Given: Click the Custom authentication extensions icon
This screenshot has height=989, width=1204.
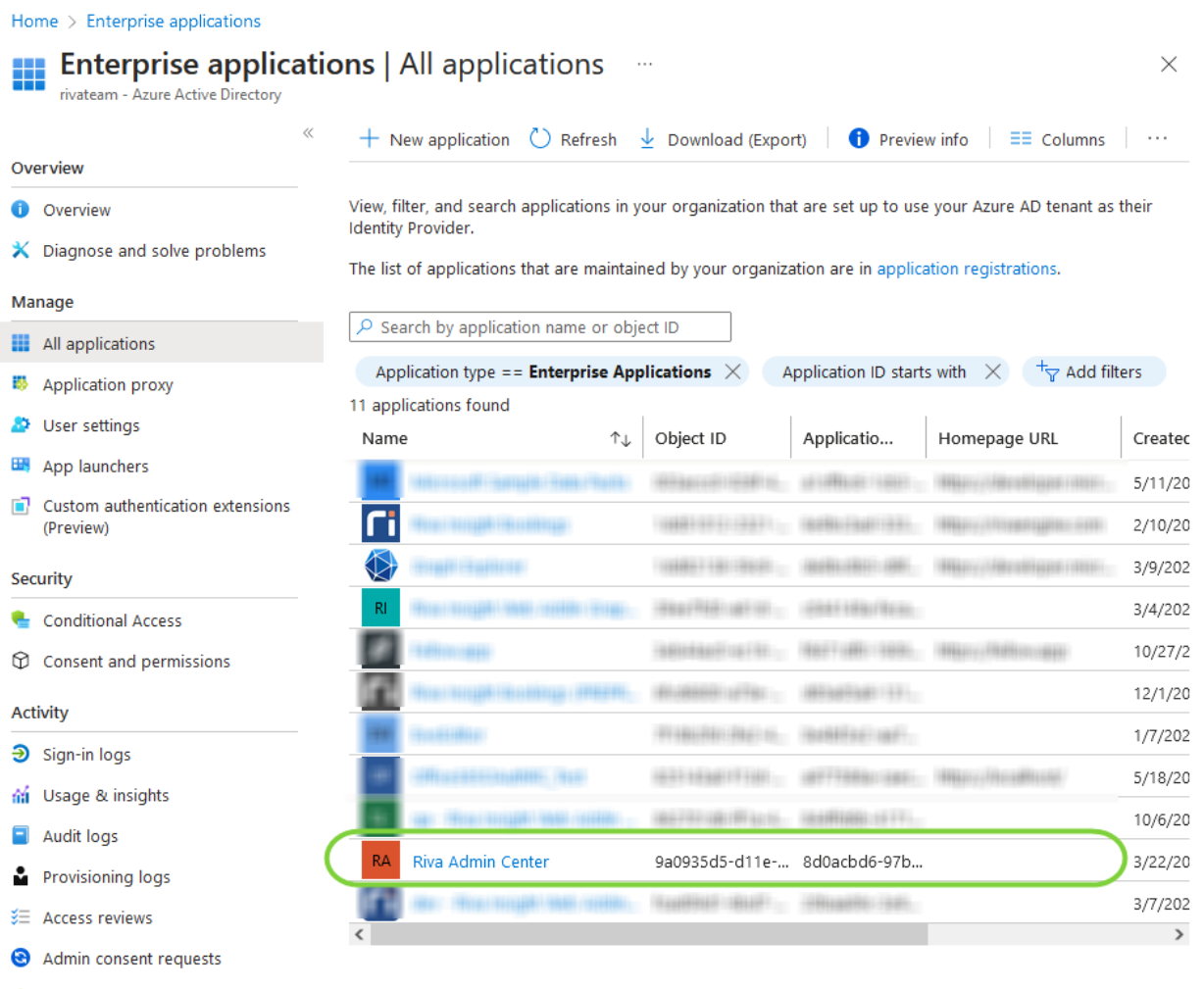Looking at the screenshot, I should pyautogui.click(x=21, y=506).
